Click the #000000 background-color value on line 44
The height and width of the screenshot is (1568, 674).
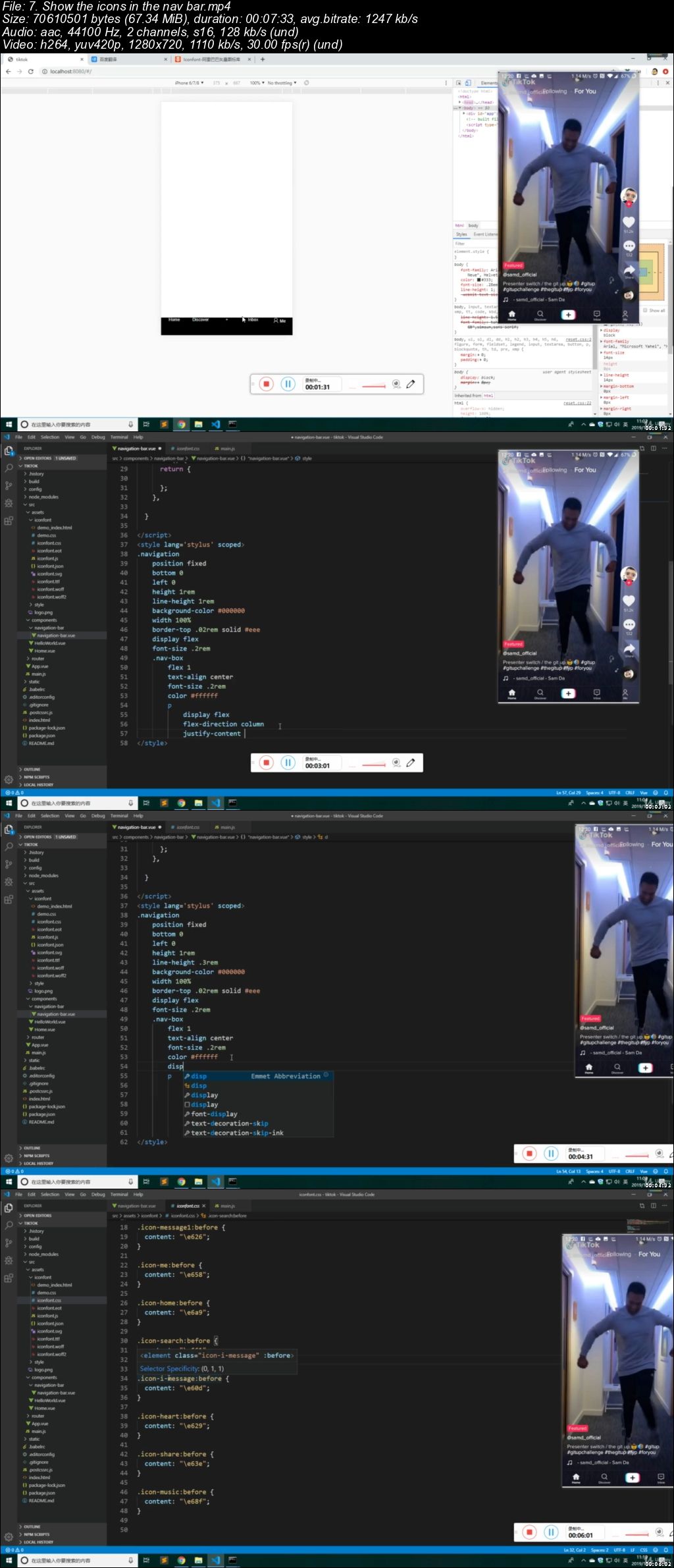point(231,610)
